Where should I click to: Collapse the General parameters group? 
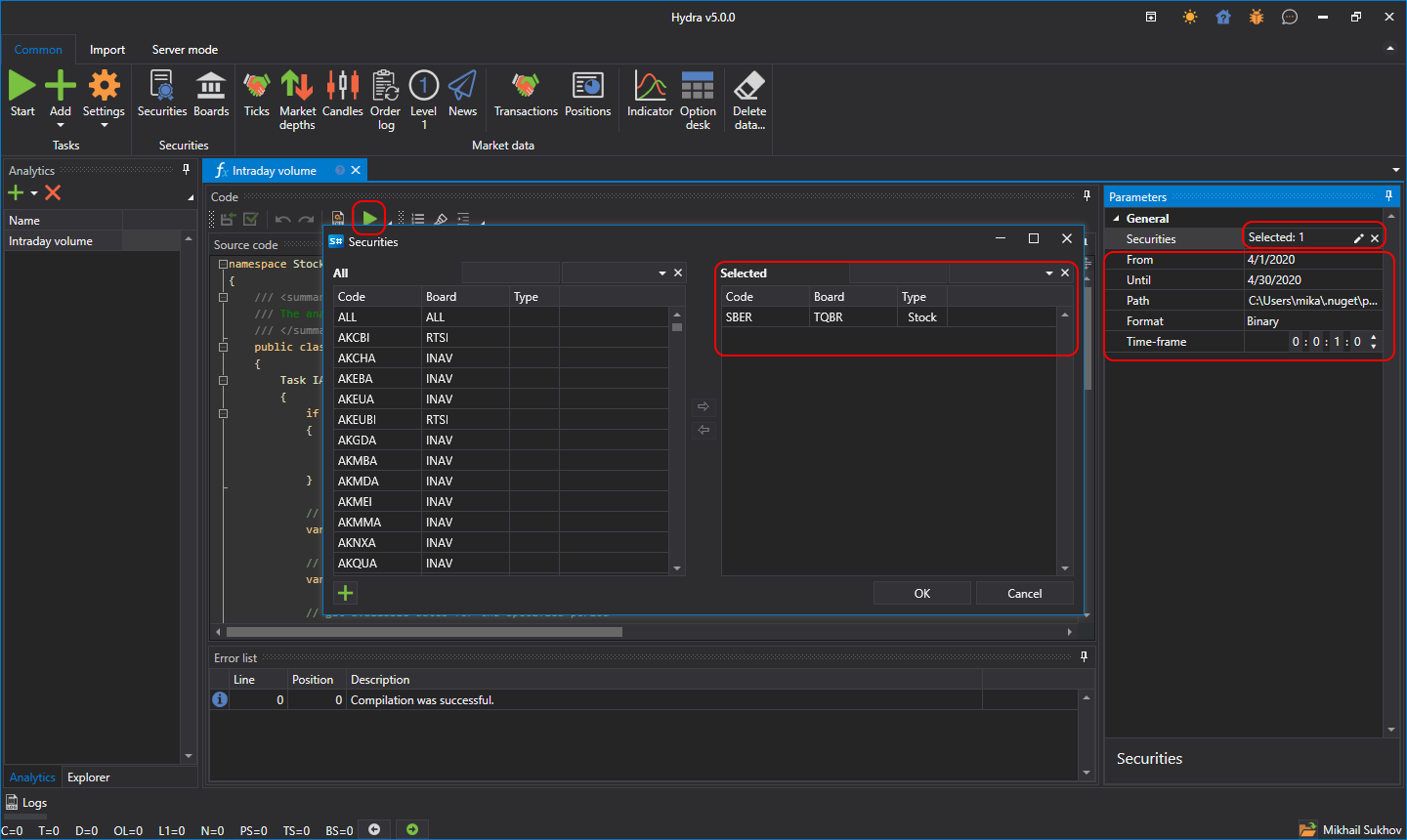pyautogui.click(x=1117, y=219)
